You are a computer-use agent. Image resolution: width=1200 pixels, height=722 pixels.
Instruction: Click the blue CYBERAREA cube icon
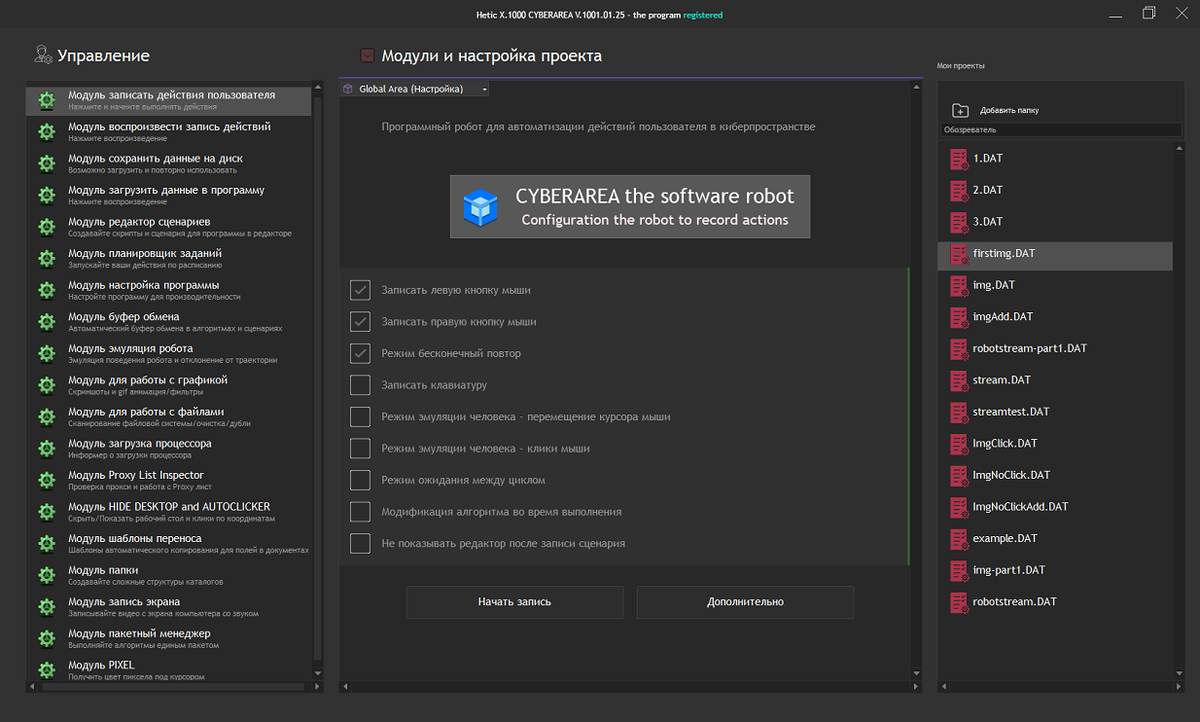click(x=480, y=208)
